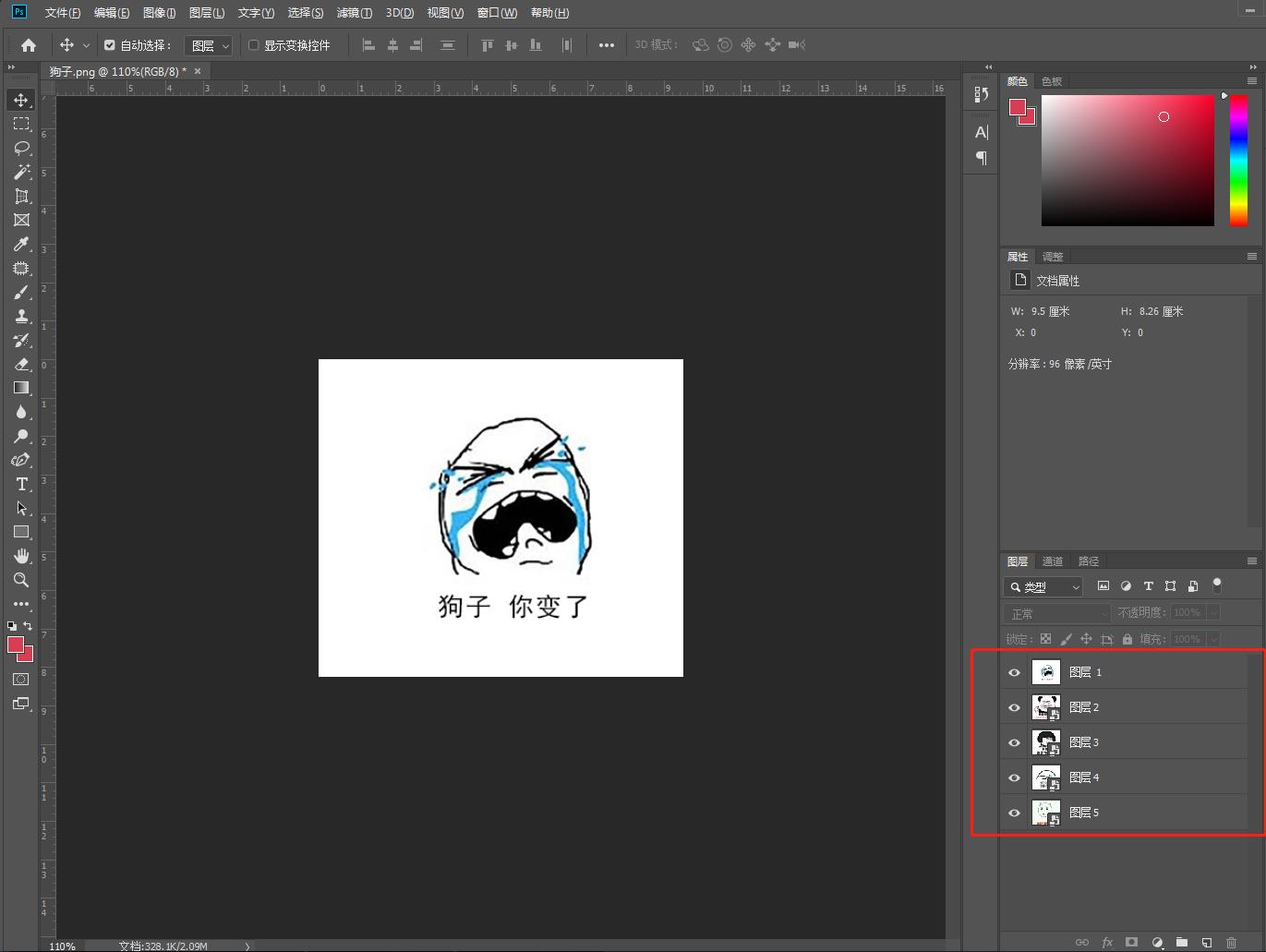Open the 正常 blend mode dropdown
The image size is (1266, 952).
[x=1057, y=613]
